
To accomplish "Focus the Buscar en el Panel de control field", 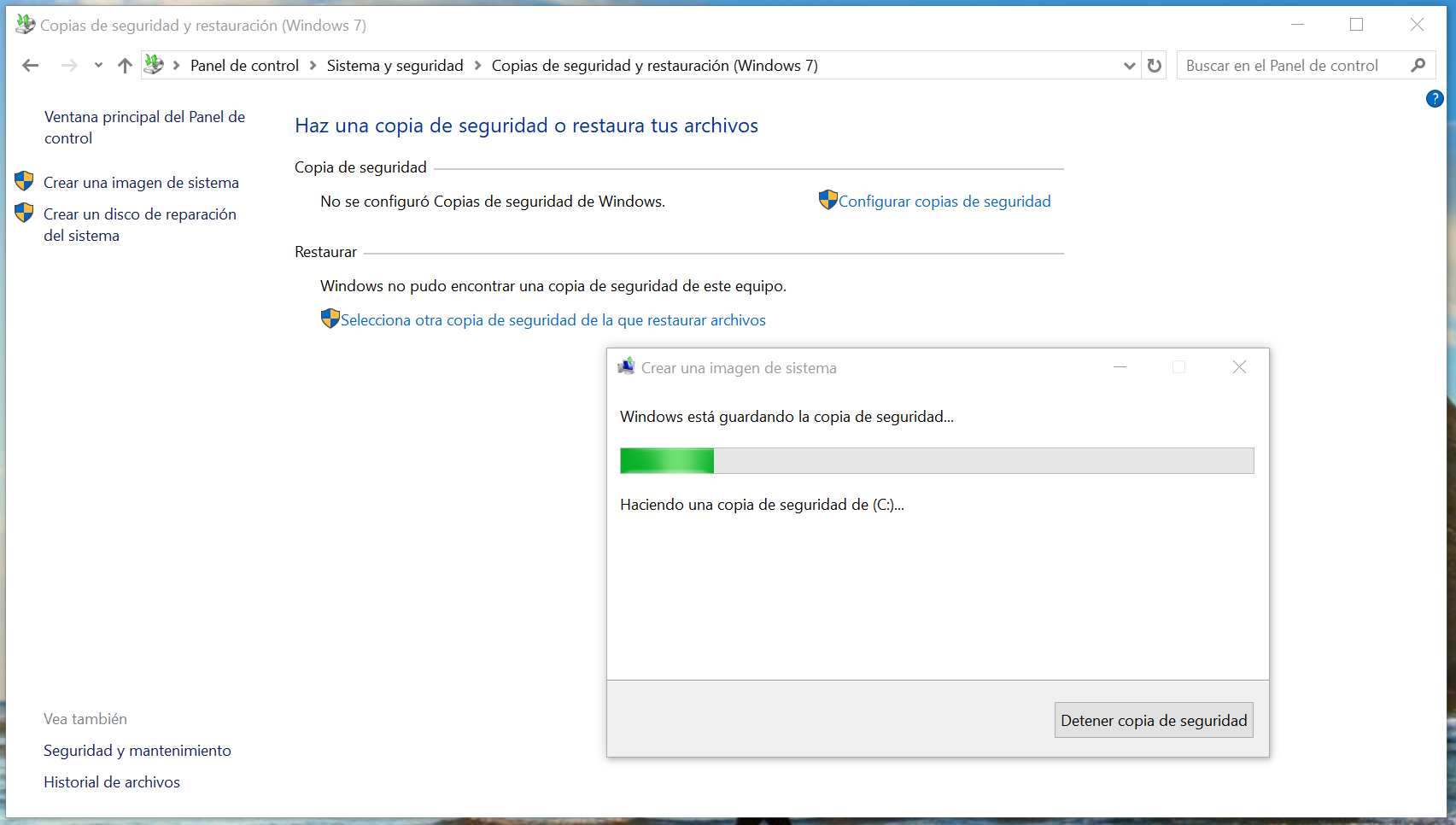I will pyautogui.click(x=1289, y=66).
